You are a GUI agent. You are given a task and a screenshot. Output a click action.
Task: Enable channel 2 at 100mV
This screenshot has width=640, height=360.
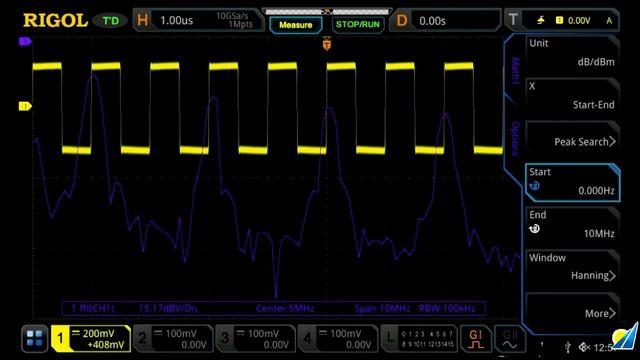coord(173,339)
